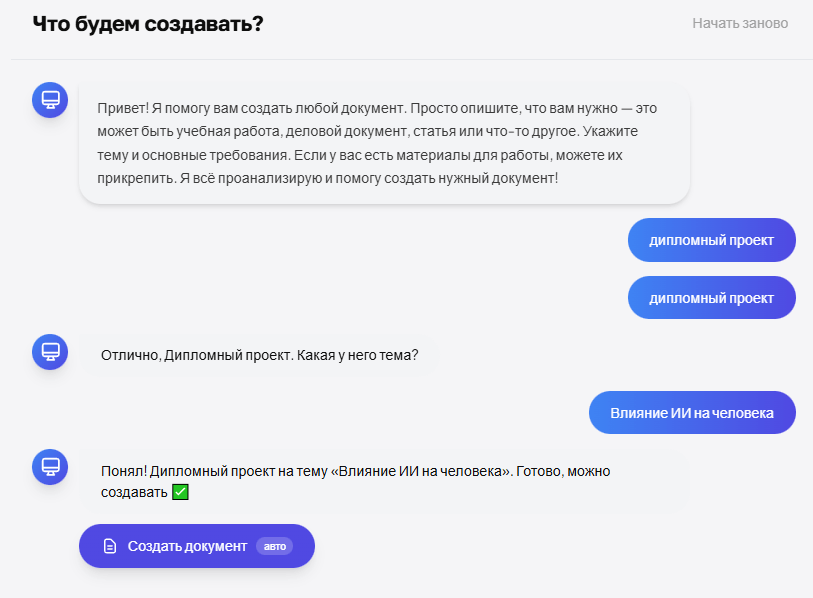Click the "Влияние ИИ на человека" user bubble
The image size is (813, 598).
click(x=692, y=413)
